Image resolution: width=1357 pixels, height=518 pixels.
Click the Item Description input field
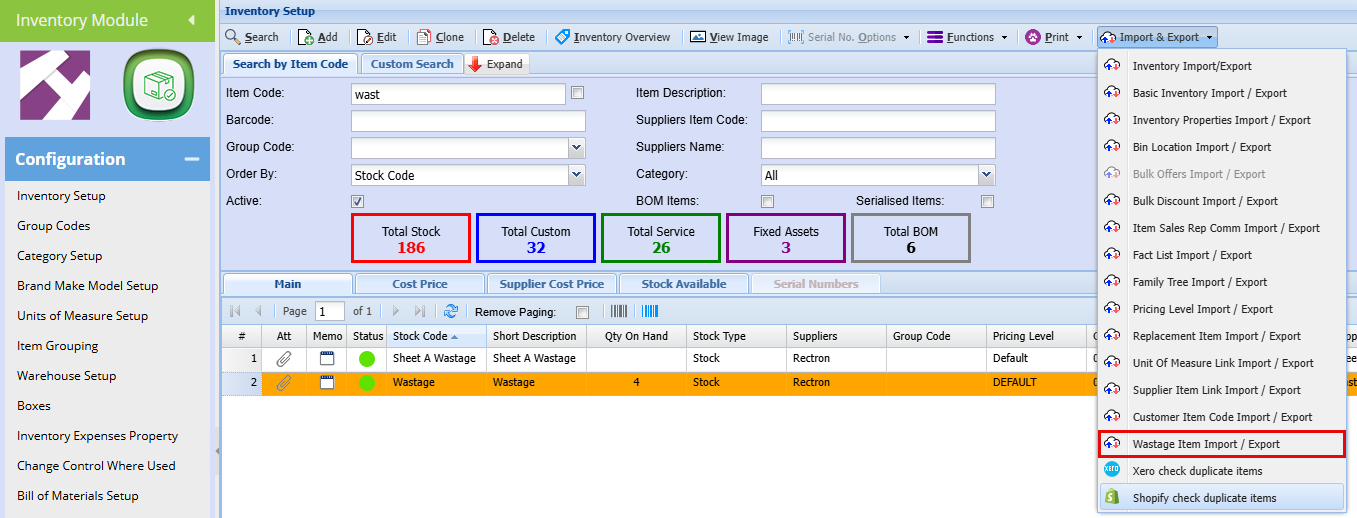click(878, 94)
